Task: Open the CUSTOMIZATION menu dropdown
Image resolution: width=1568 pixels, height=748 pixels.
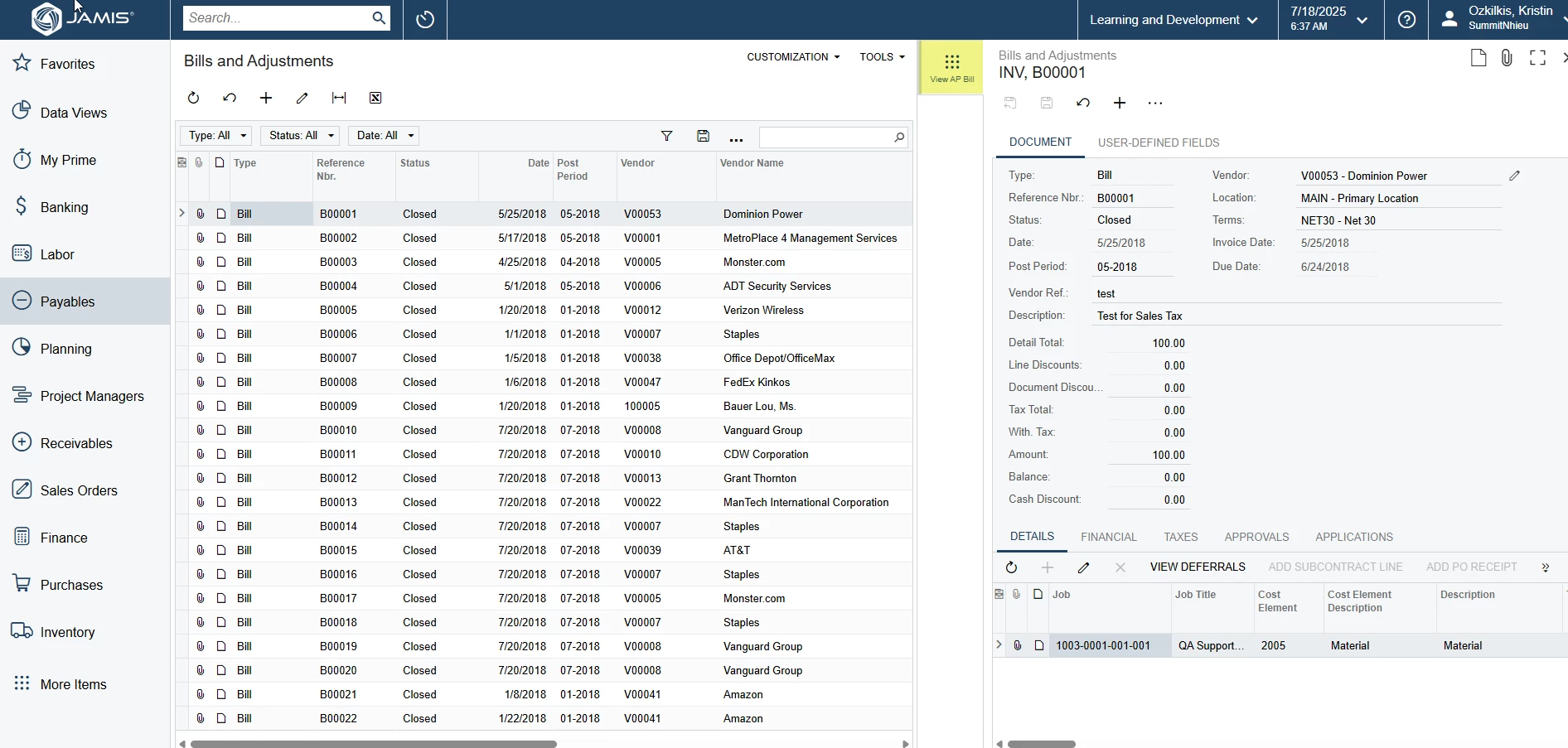Action: pos(793,57)
